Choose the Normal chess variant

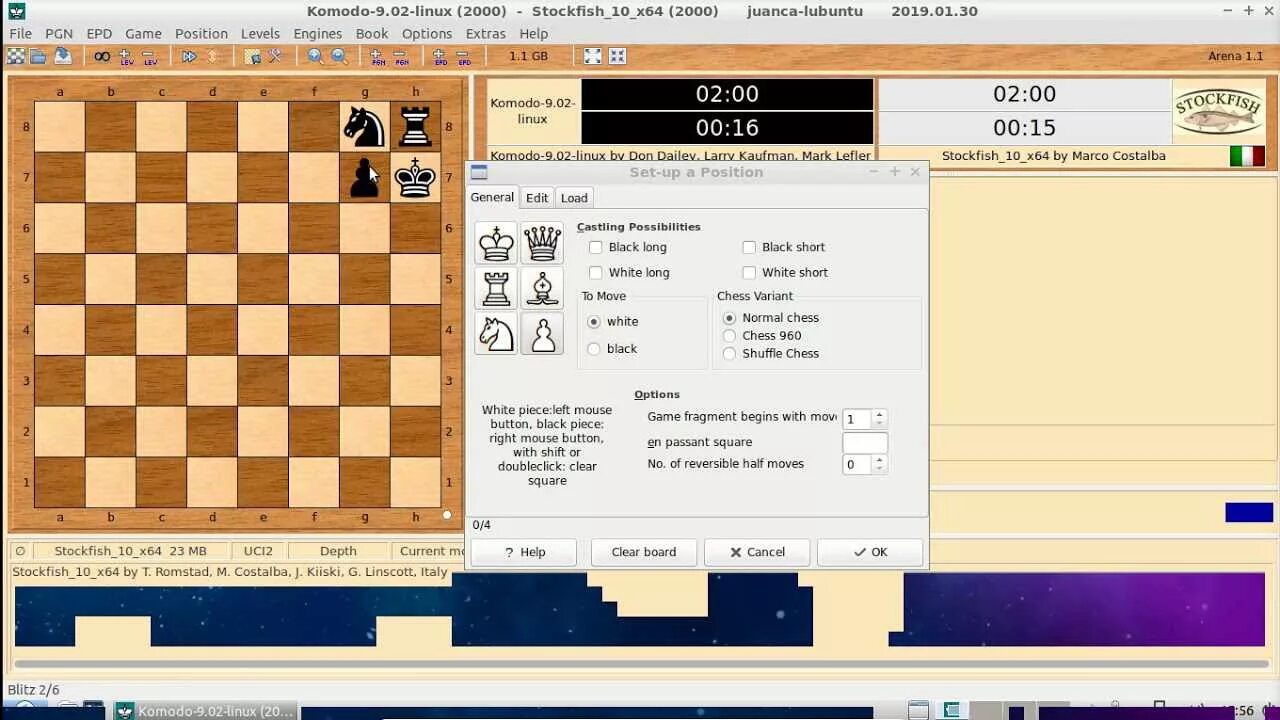pyautogui.click(x=729, y=318)
